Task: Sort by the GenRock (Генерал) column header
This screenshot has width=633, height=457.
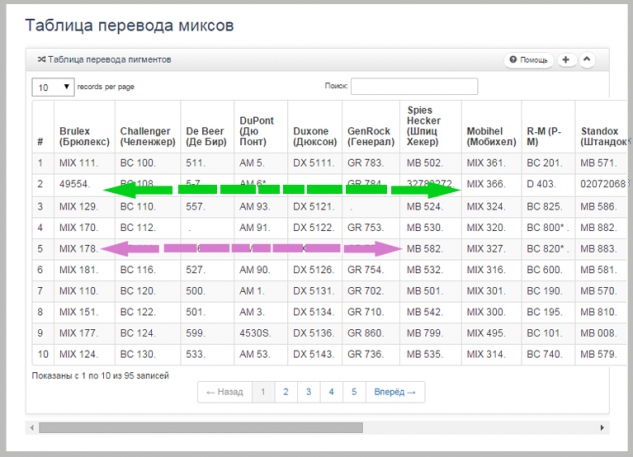Action: click(x=371, y=127)
